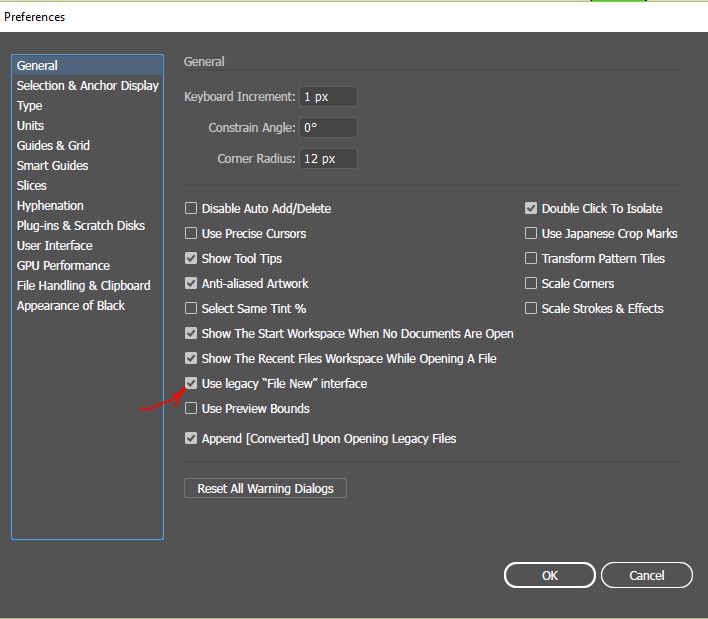
Task: Show Appearance of Black preferences
Action: click(70, 306)
